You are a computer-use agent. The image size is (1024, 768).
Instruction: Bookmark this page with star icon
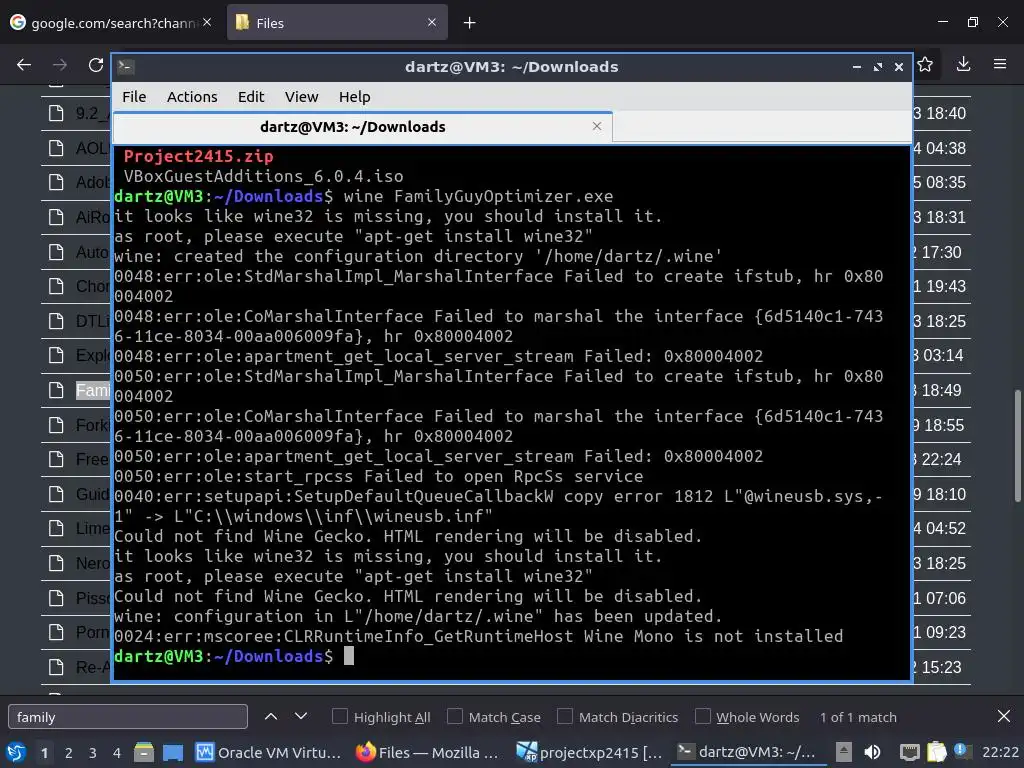click(925, 64)
